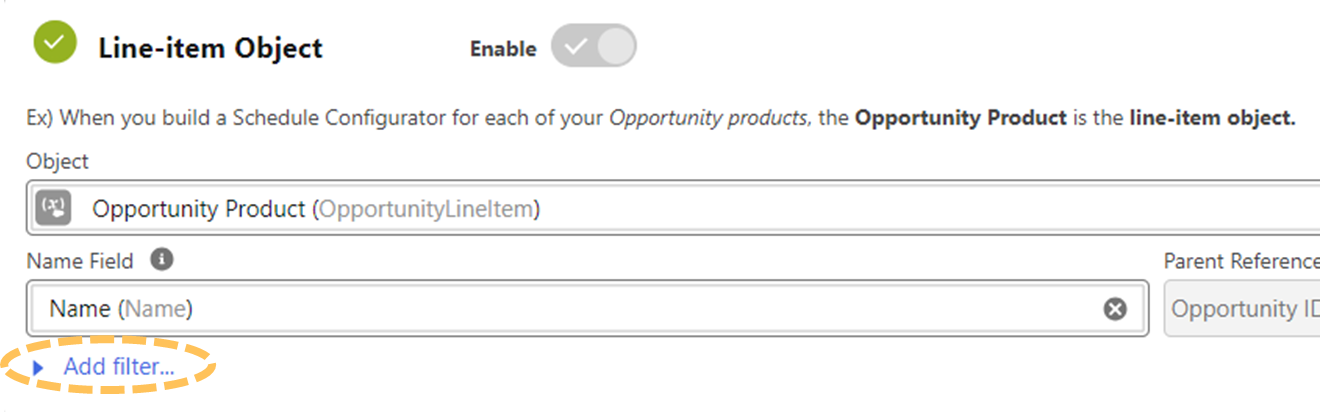Image resolution: width=1320 pixels, height=412 pixels.
Task: Expand the Add filter disclosure triangle
Action: [x=39, y=368]
